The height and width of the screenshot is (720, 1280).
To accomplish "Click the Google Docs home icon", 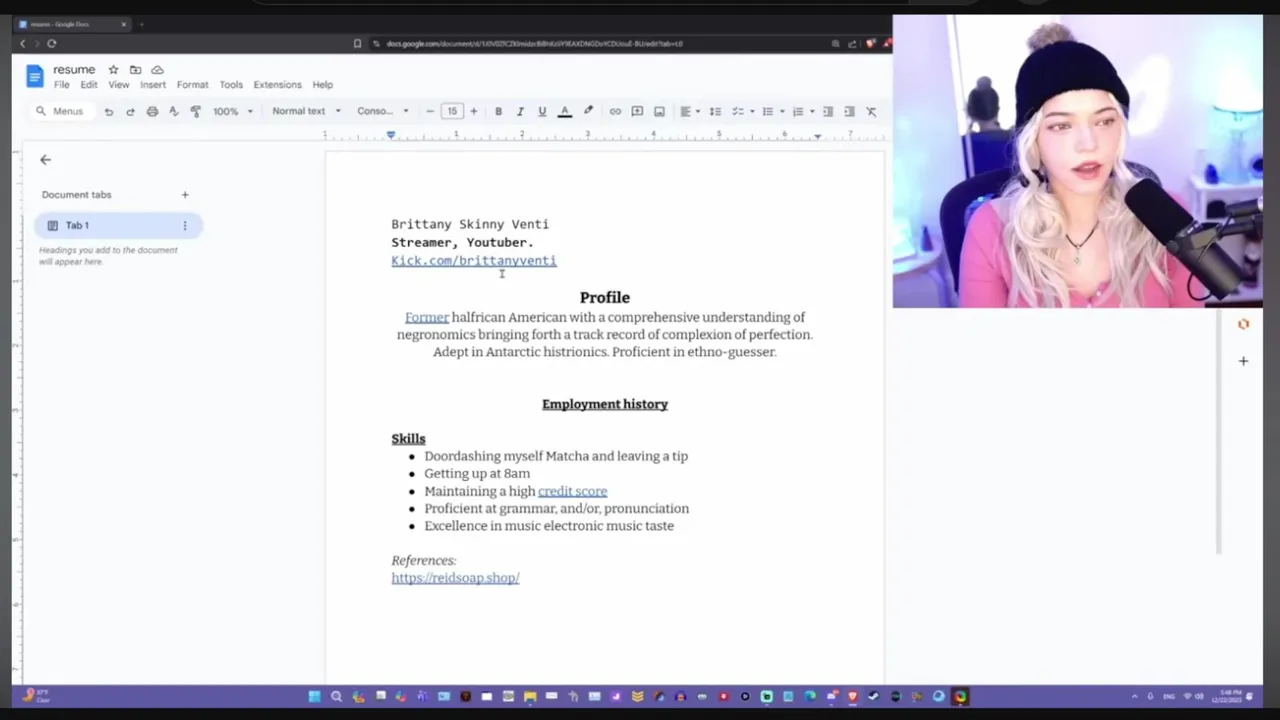I will tap(35, 76).
